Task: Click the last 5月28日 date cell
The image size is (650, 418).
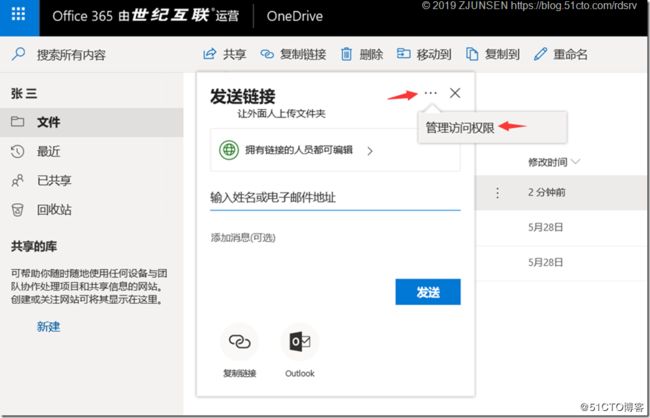Action: pos(546,262)
